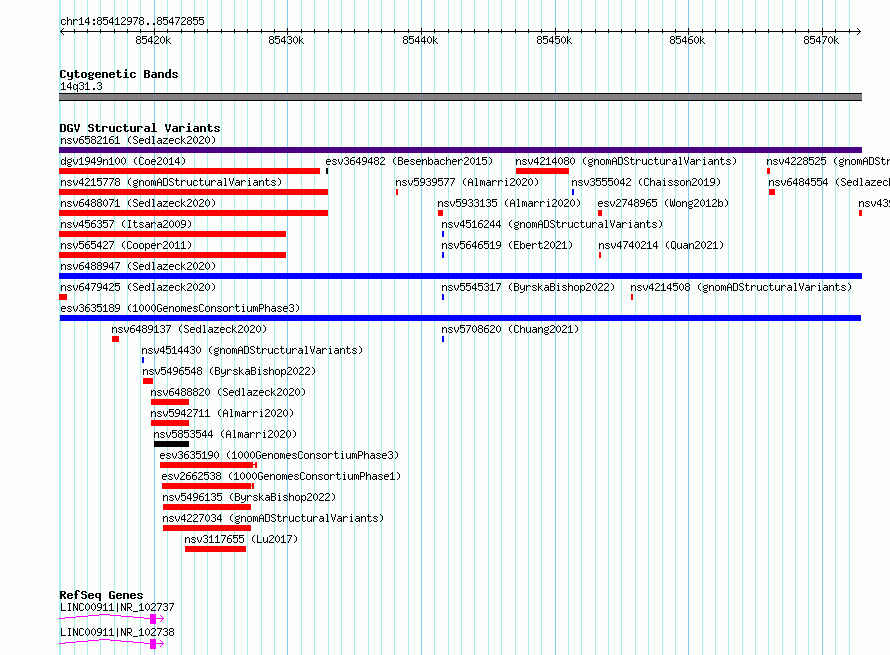Click the red nsv456357 variant bar

click(x=173, y=234)
